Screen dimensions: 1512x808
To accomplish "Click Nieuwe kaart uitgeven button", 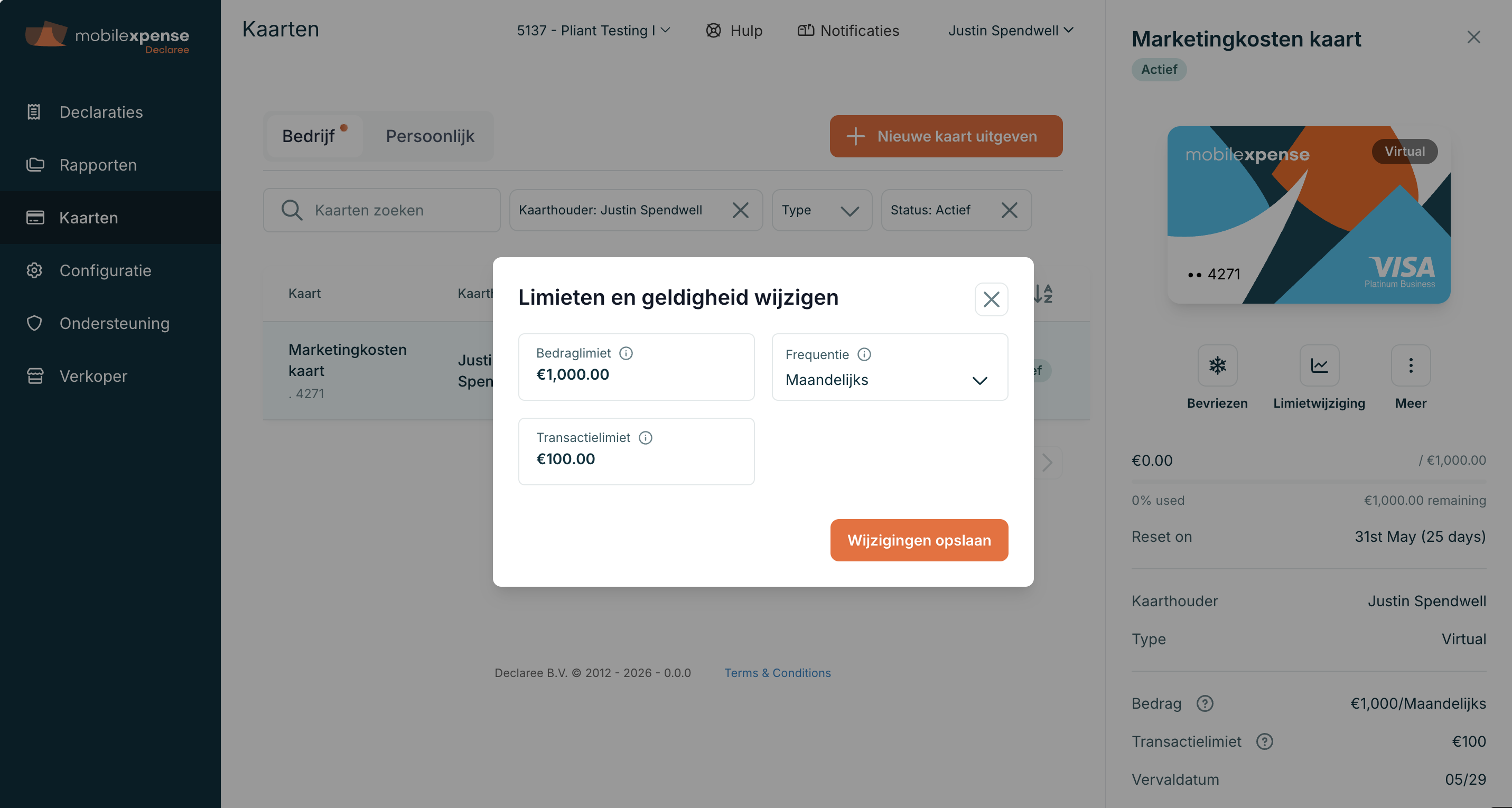I will pos(946,136).
